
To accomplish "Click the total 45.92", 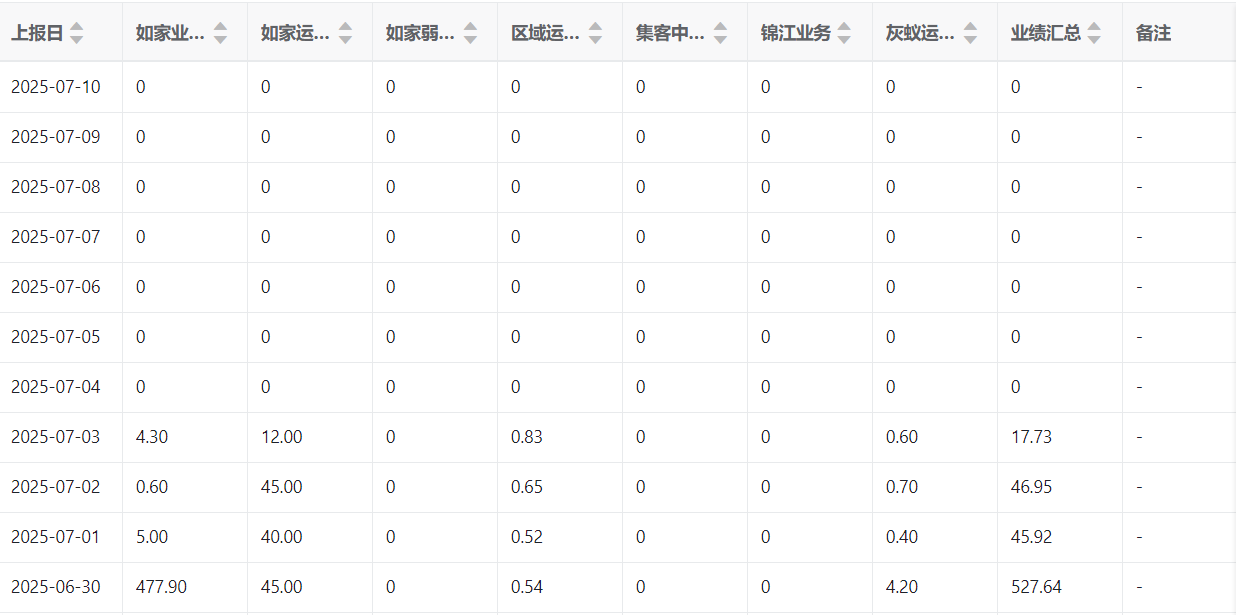I will [x=1032, y=537].
